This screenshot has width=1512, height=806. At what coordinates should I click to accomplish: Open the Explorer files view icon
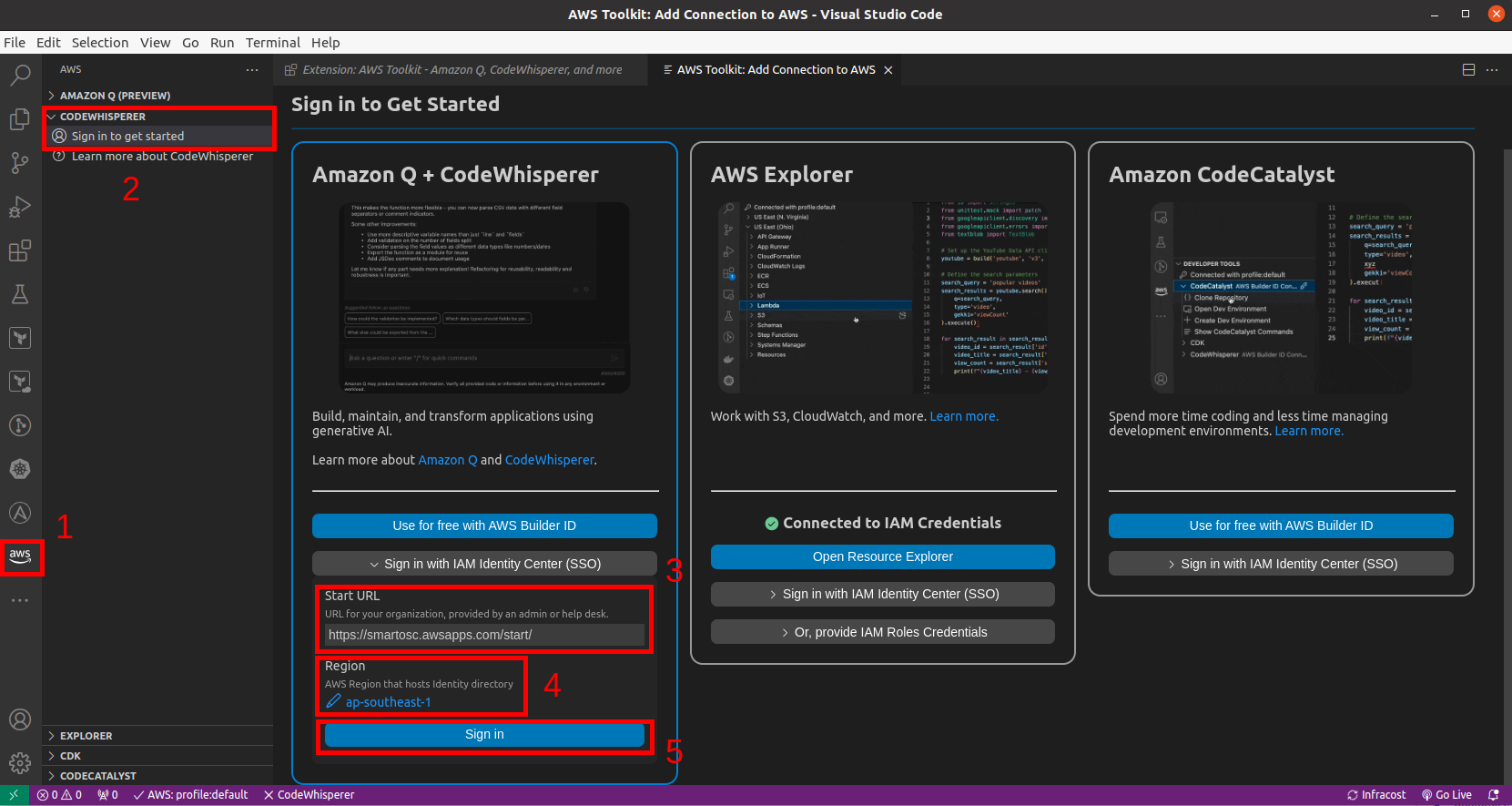point(20,119)
